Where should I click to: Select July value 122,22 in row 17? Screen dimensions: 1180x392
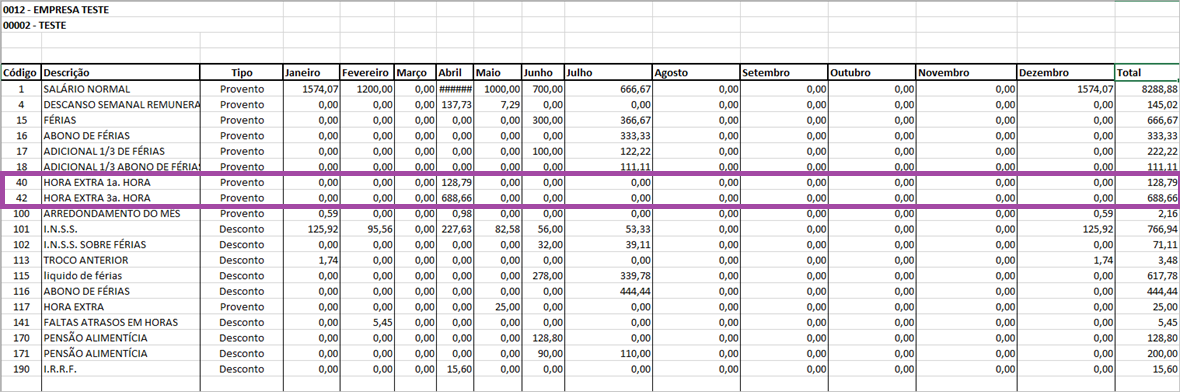pos(608,151)
